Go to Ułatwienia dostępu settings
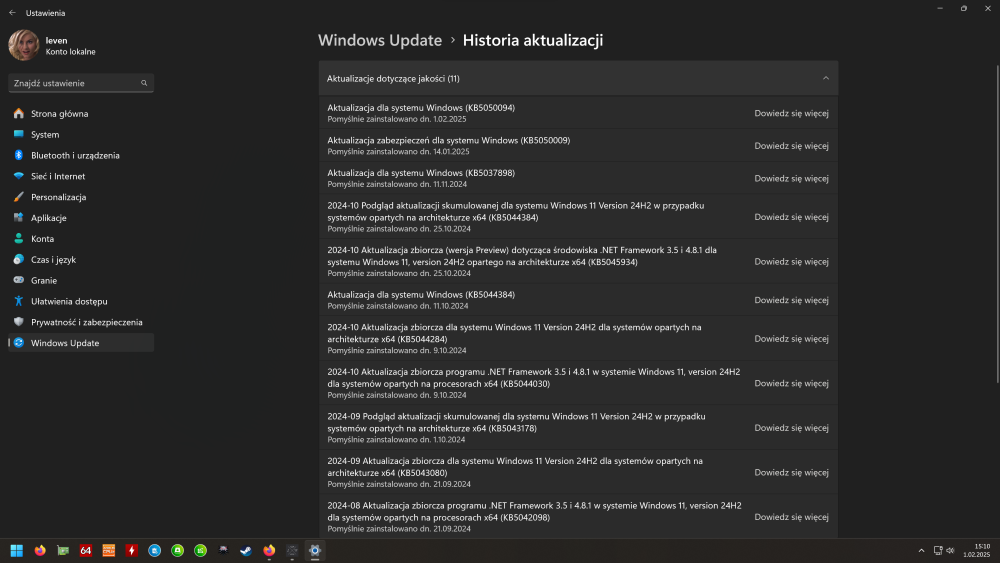This screenshot has width=1000, height=563. coord(81,301)
